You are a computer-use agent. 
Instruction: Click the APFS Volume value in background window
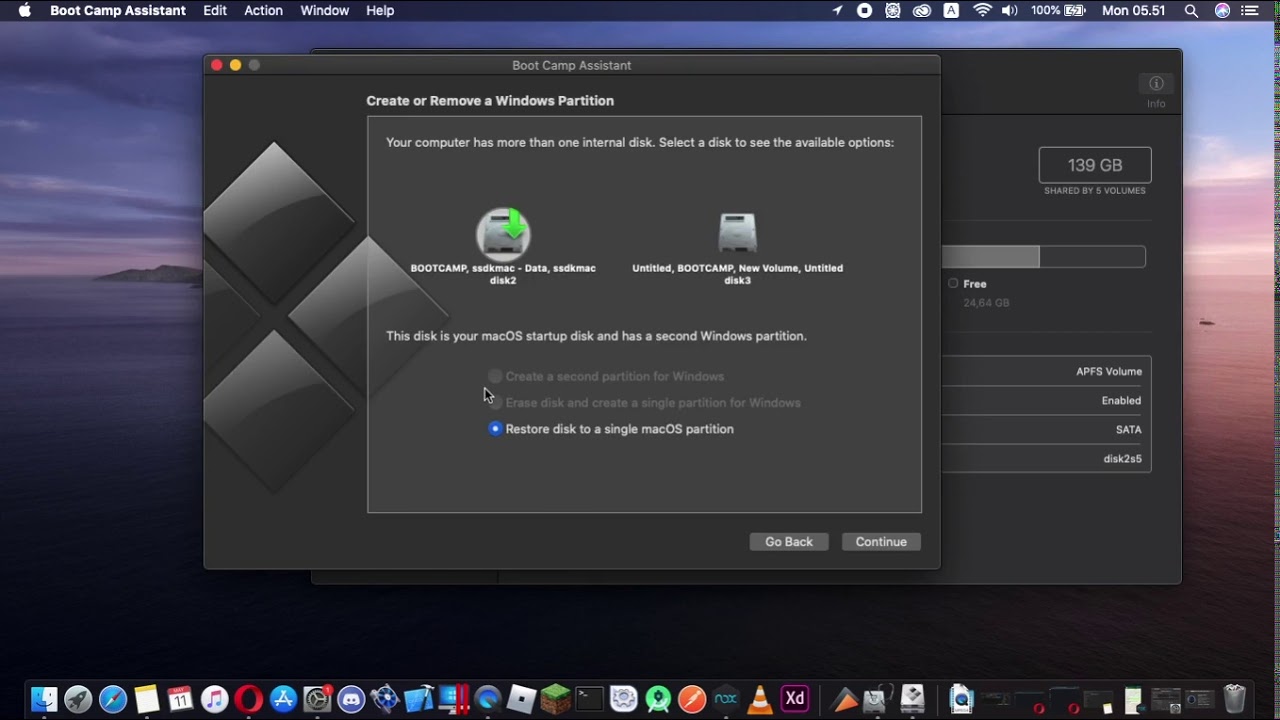click(x=1109, y=371)
